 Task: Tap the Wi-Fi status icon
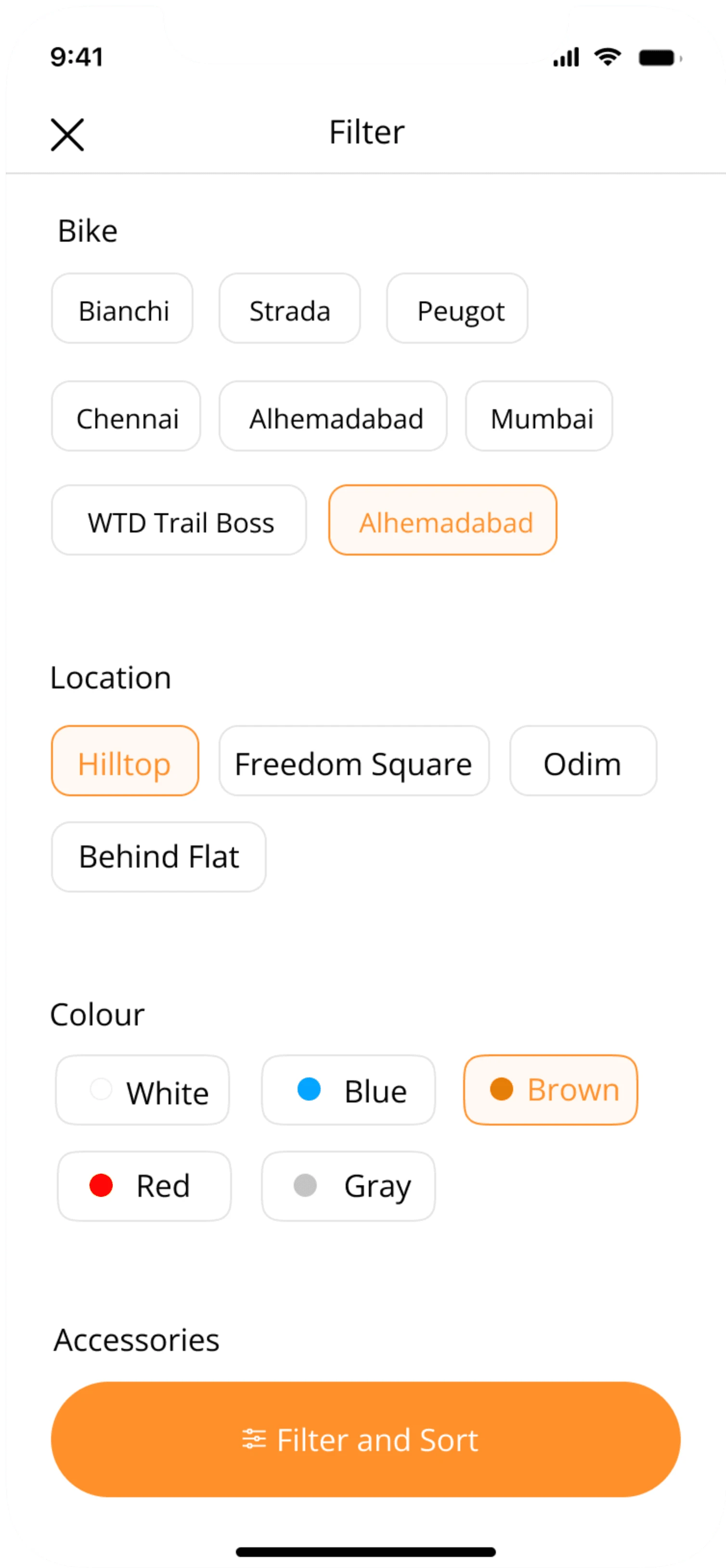click(x=607, y=58)
